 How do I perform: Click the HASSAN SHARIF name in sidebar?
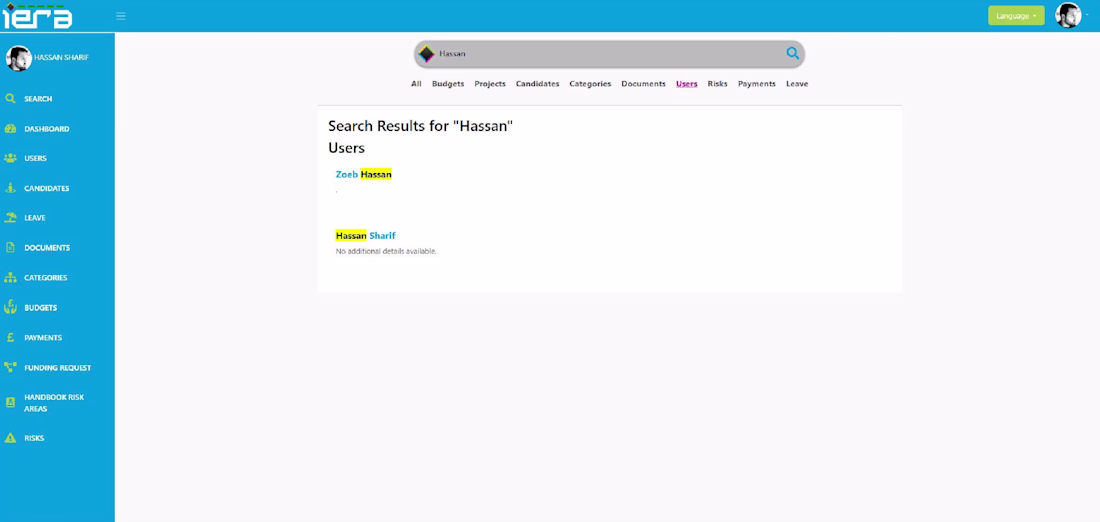pos(62,58)
